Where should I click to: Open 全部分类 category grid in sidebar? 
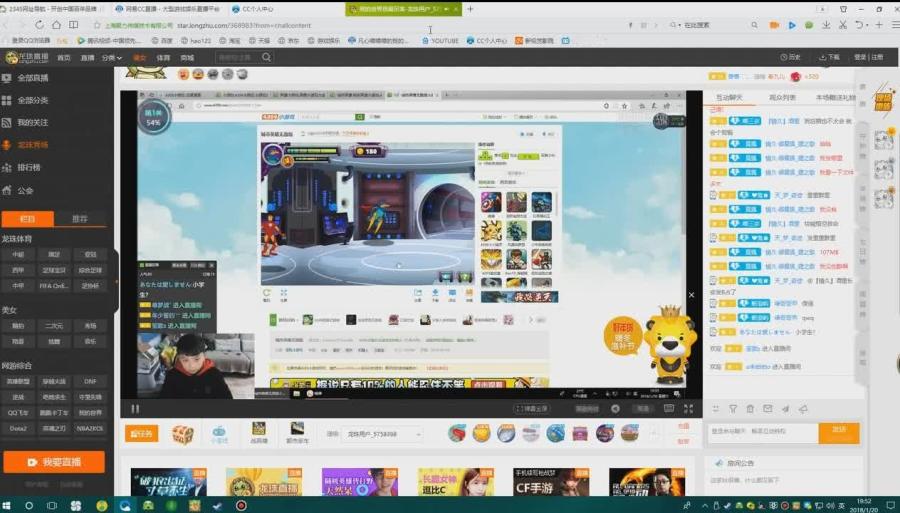pos(32,100)
